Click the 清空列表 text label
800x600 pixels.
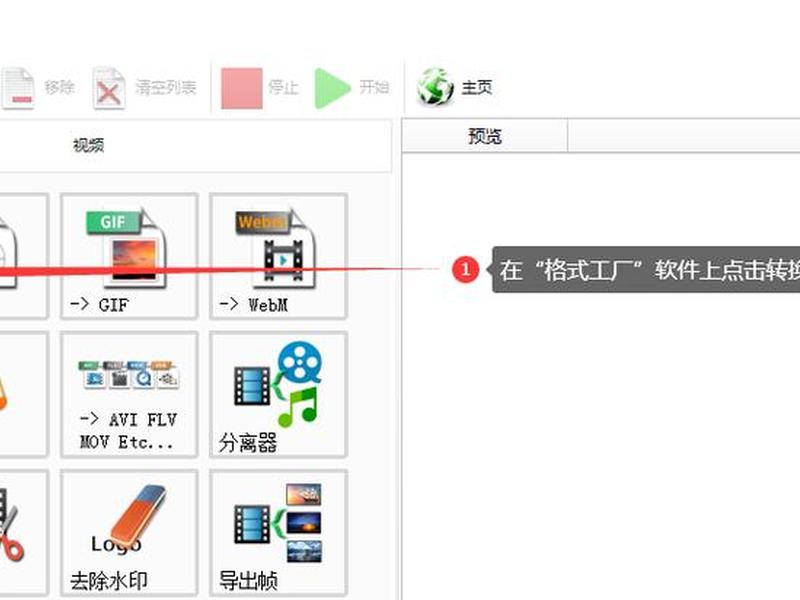click(x=166, y=87)
